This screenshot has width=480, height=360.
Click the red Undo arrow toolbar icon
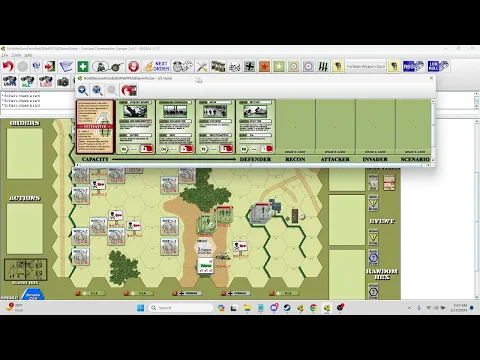(x=8, y=66)
